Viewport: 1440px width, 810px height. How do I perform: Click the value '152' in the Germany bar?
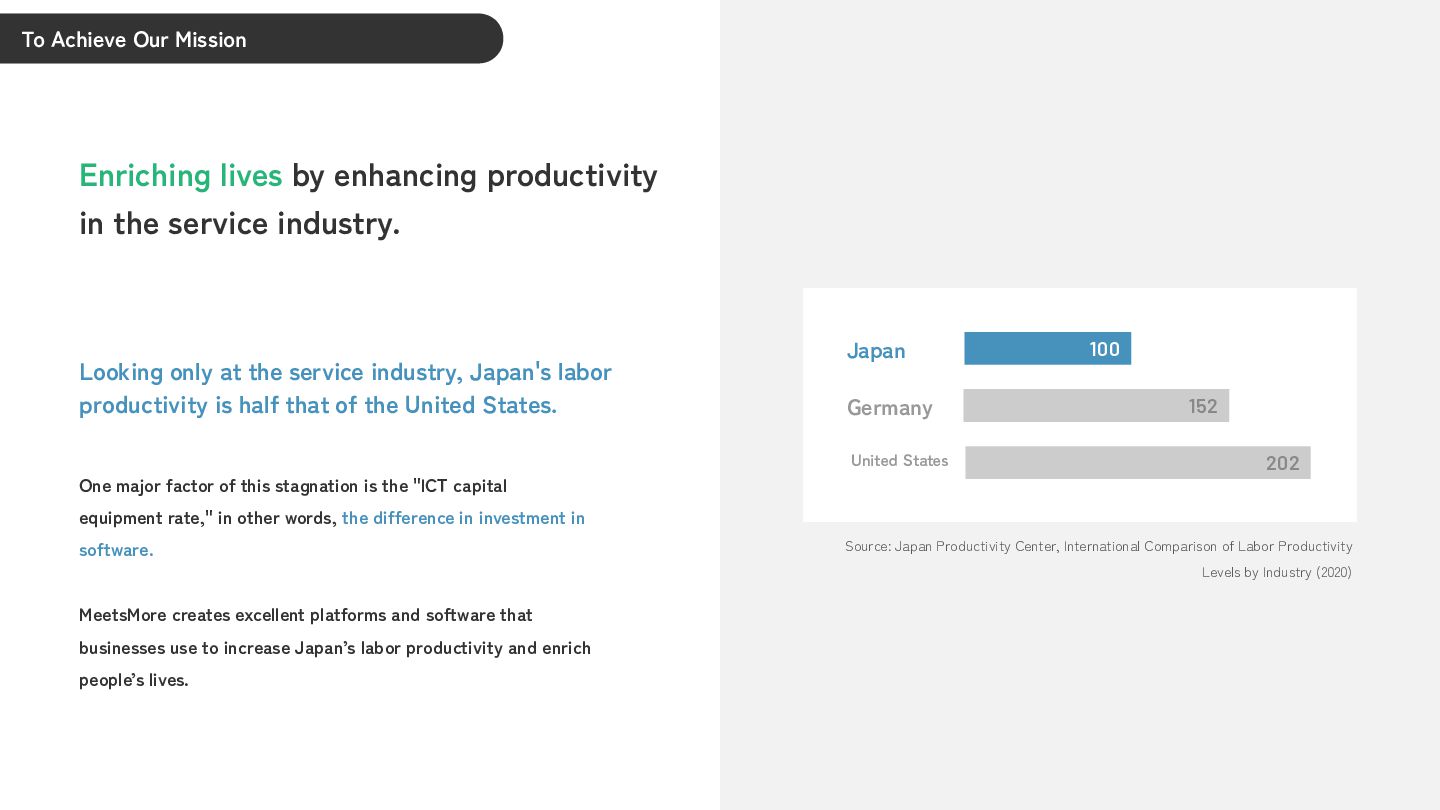[x=1202, y=406]
